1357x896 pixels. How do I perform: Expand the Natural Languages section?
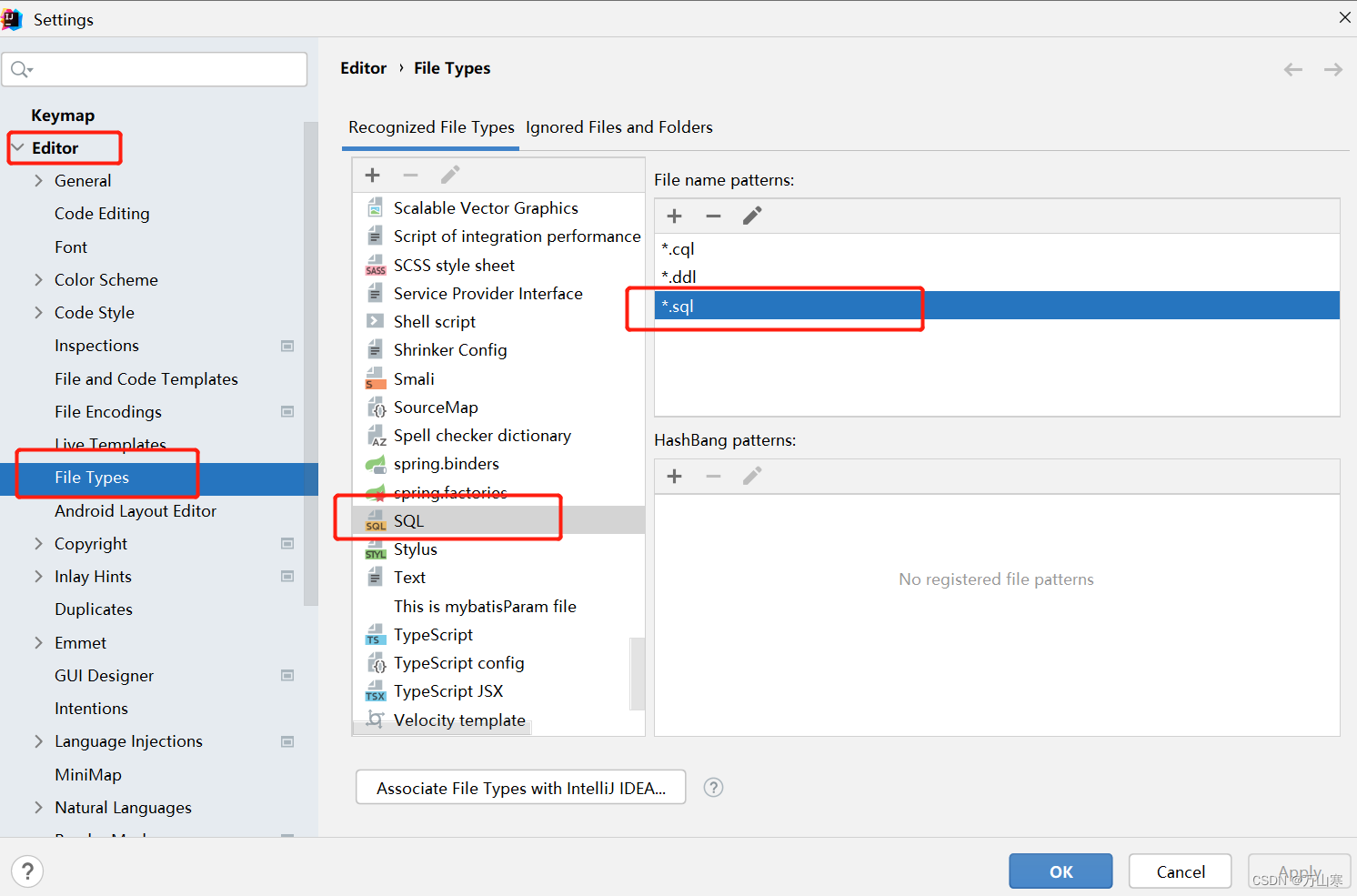(37, 807)
